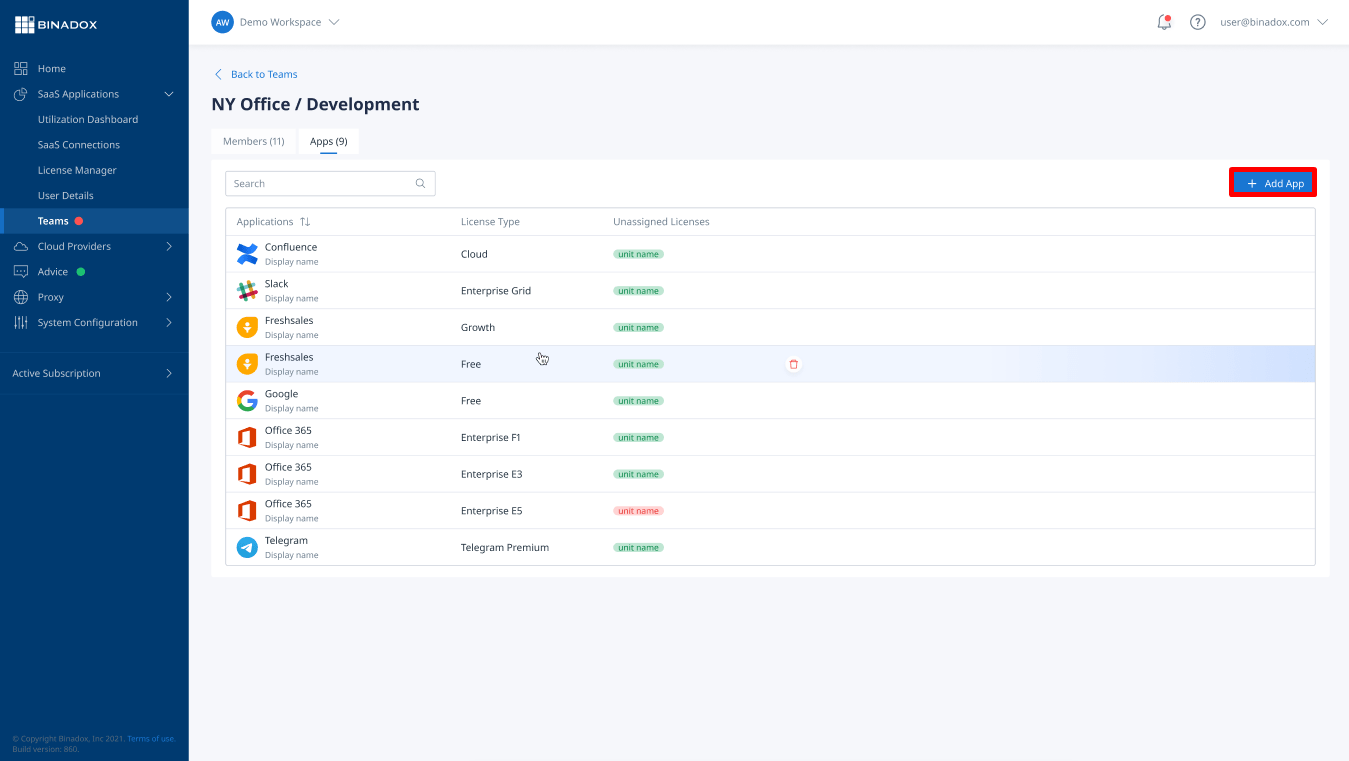
Task: Click the Telegram Premium license cell
Action: click(505, 548)
